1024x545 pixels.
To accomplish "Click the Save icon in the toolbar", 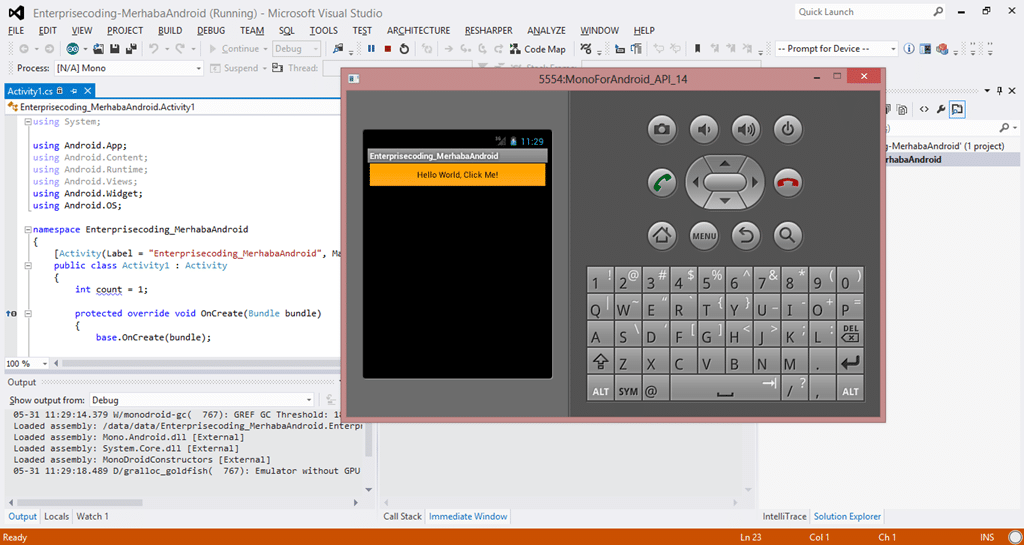I will [x=115, y=49].
